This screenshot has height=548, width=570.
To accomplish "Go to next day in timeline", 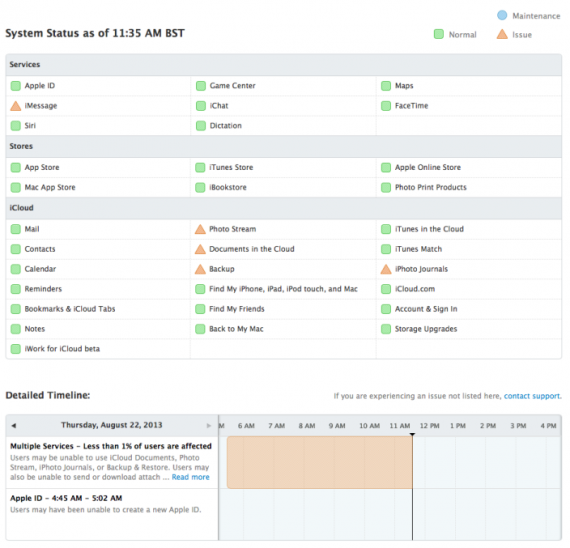I will point(209,425).
